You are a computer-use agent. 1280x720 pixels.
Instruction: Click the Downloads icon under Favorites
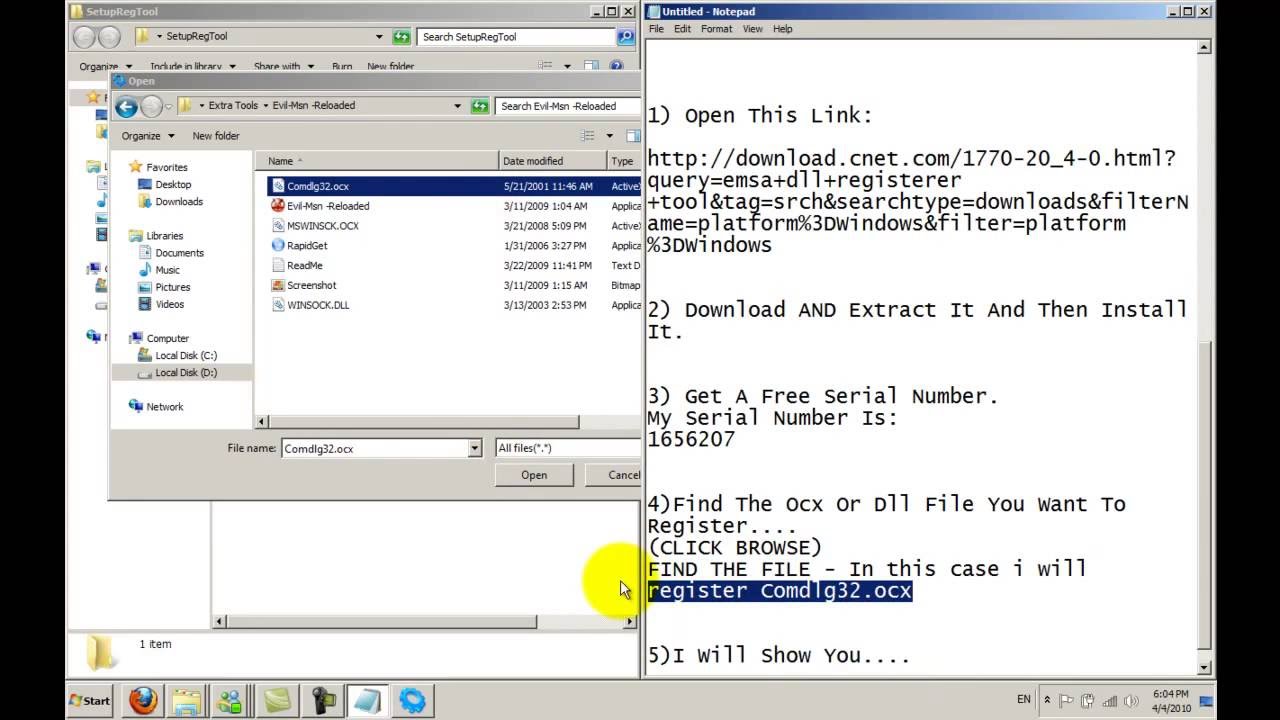145,201
